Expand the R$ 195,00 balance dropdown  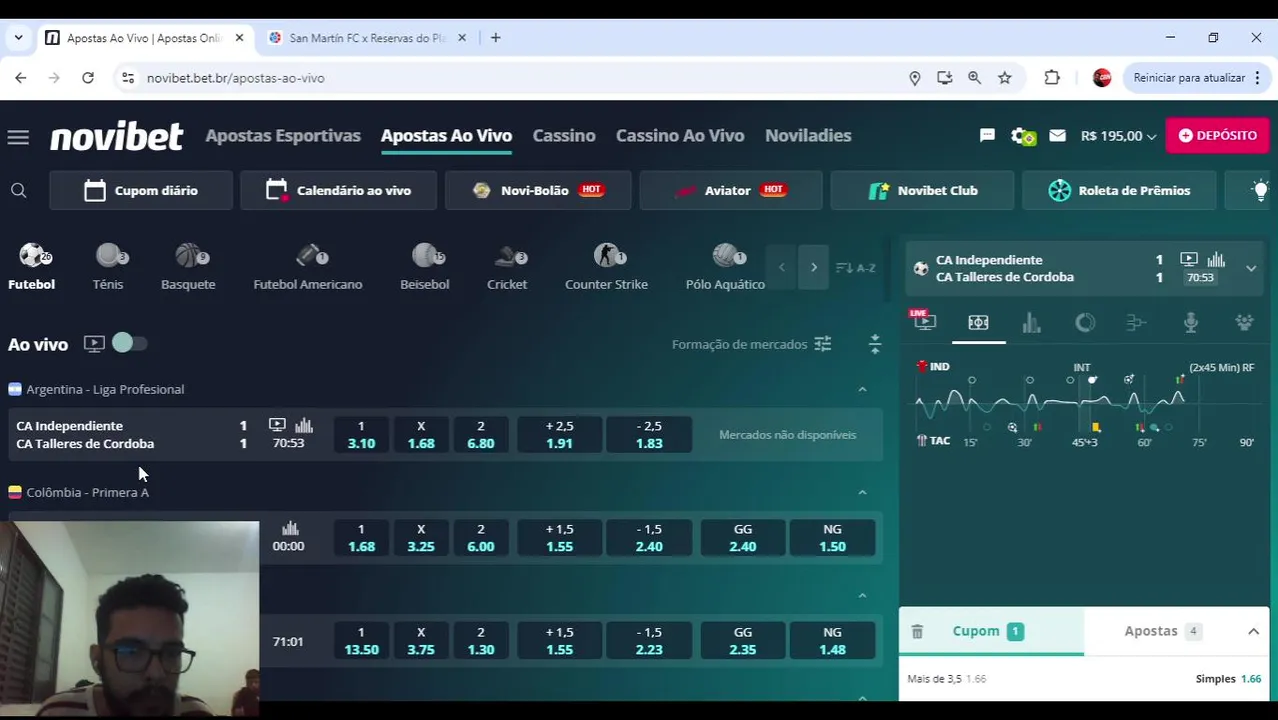point(1118,136)
